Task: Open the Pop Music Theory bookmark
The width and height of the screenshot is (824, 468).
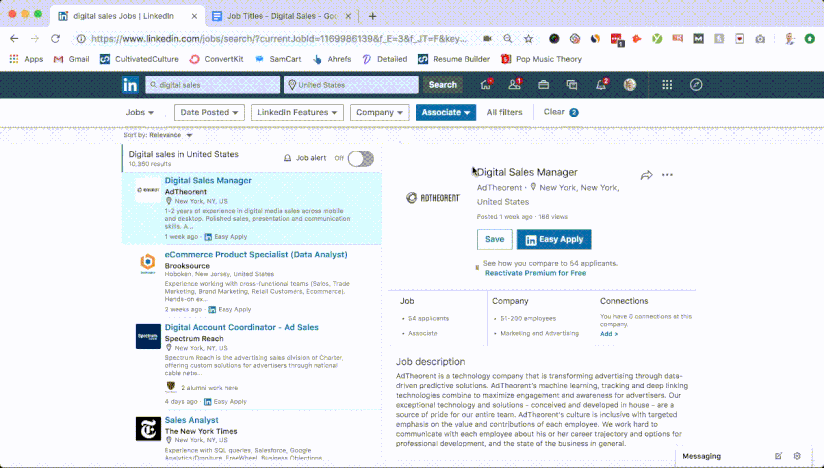Action: click(541, 59)
